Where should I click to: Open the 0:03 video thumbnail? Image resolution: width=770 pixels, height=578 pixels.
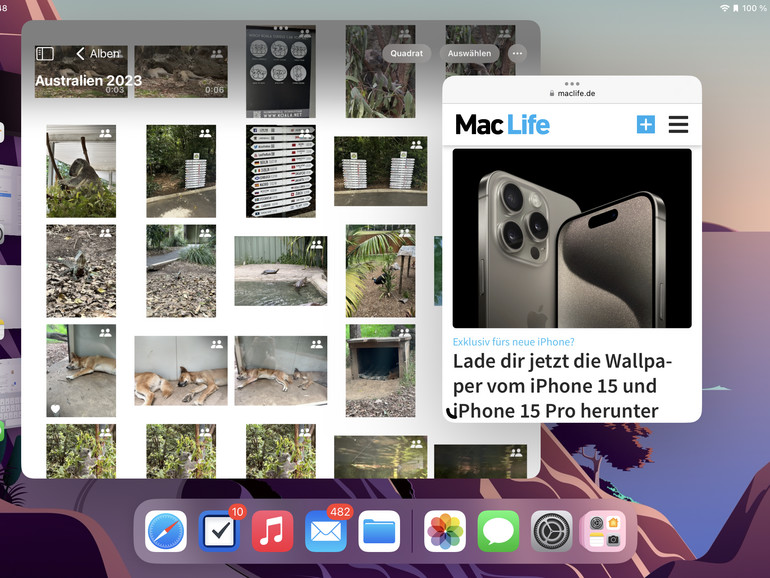(x=81, y=72)
